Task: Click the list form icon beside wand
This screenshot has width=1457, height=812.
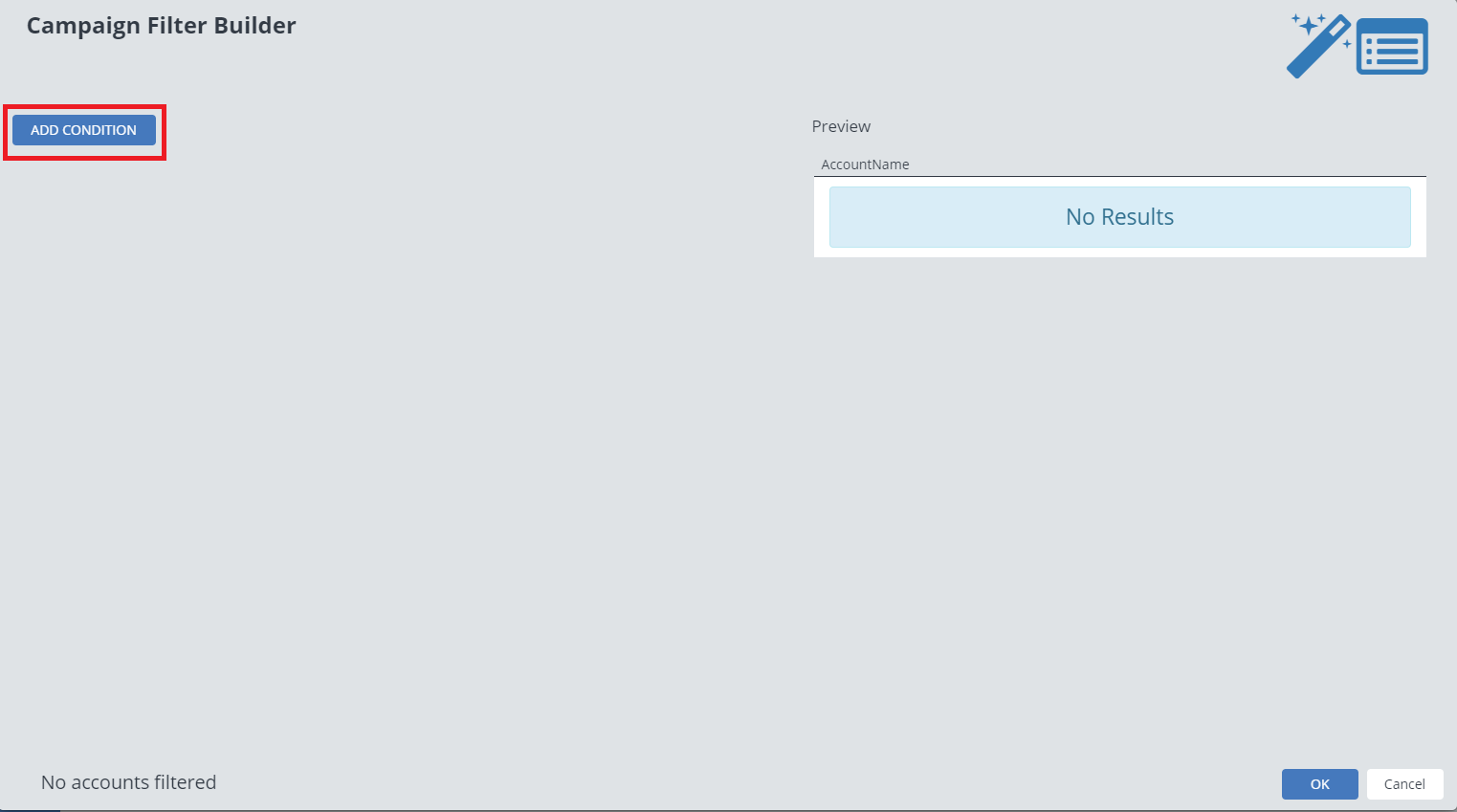Action: pos(1392,47)
